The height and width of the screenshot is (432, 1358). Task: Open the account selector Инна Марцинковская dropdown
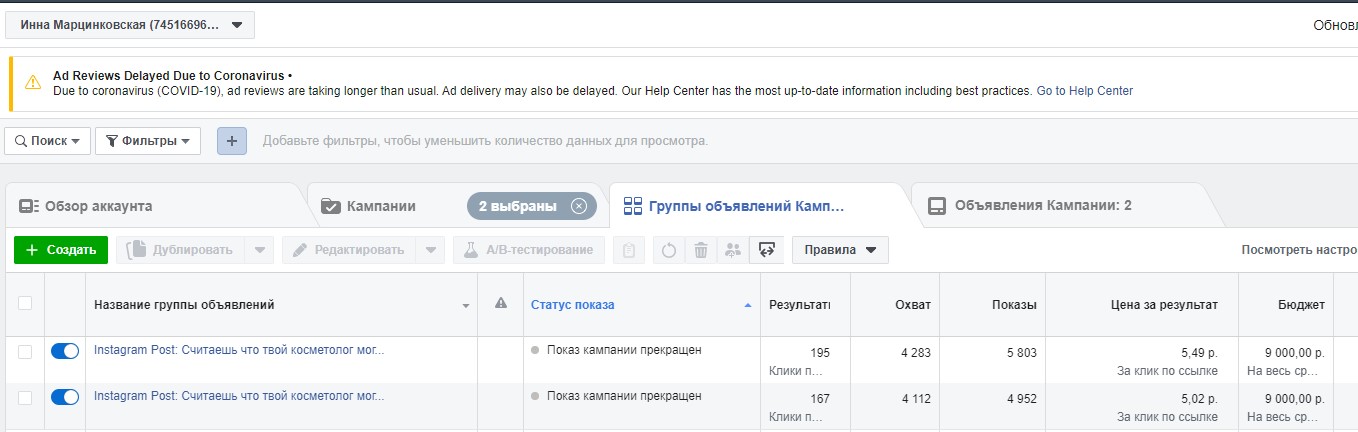[130, 25]
